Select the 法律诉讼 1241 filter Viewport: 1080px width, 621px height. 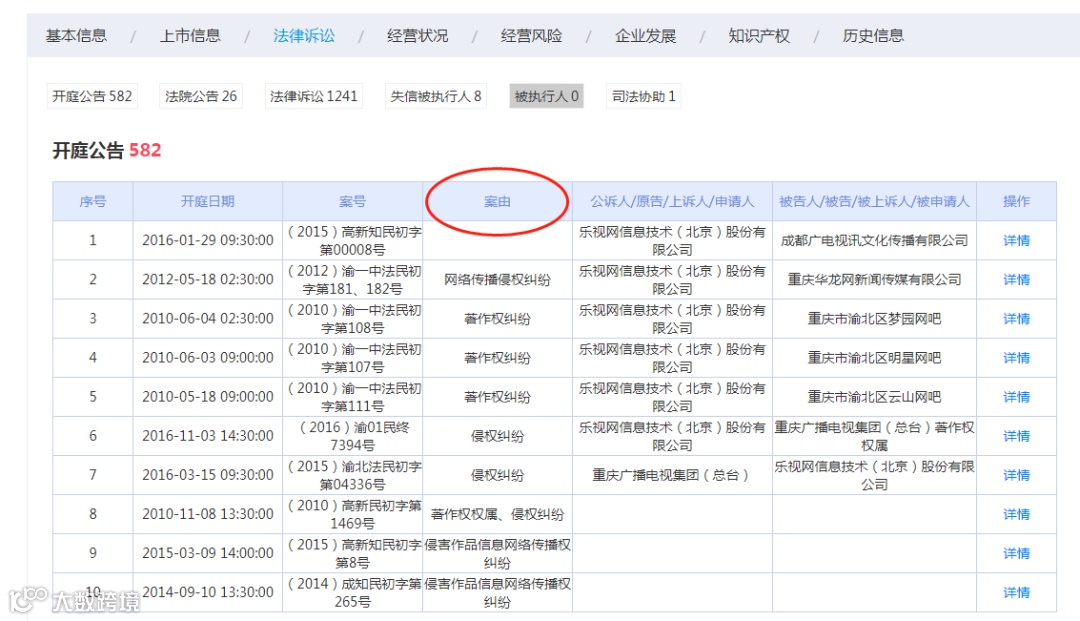[x=313, y=96]
